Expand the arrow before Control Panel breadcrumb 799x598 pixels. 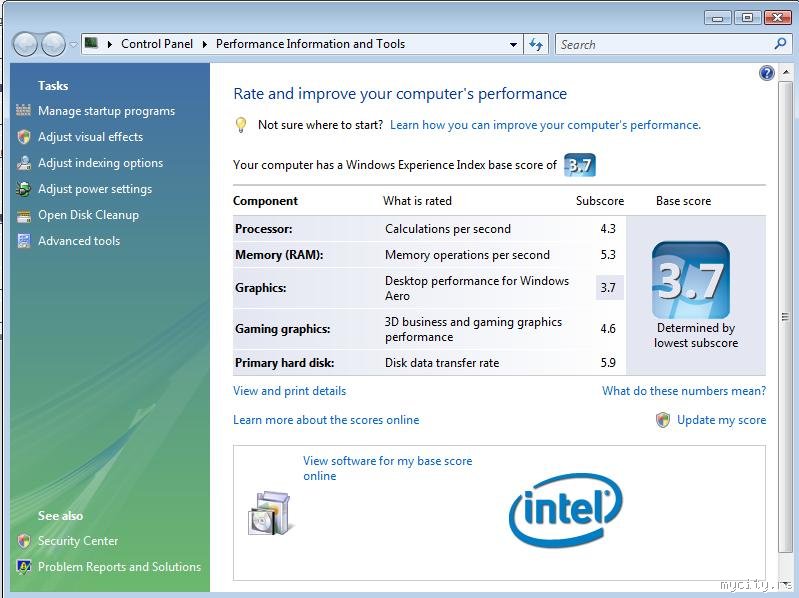click(x=110, y=44)
